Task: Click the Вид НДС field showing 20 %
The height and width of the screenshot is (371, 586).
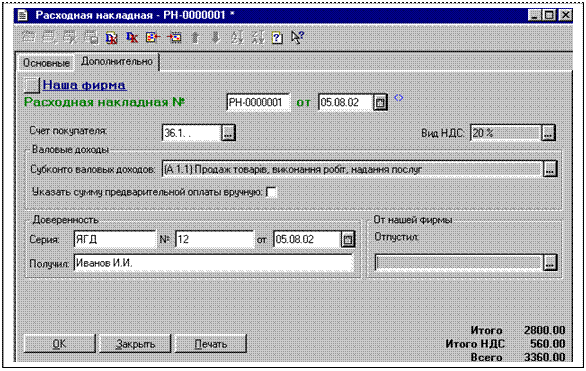Action: (506, 133)
